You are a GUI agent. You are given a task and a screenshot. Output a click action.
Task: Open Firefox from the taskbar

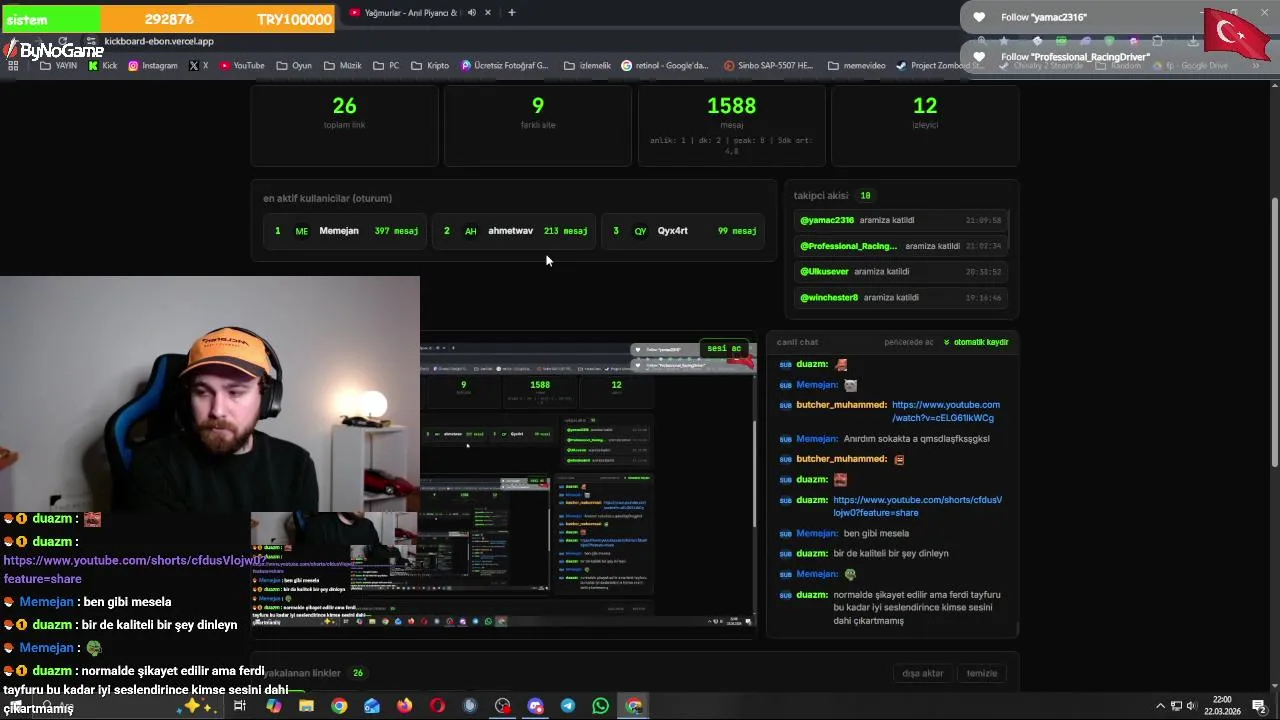click(404, 706)
